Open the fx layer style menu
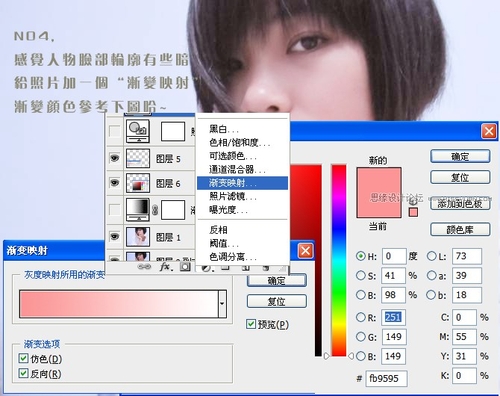Screen dimensions: 500x396 [166, 267]
